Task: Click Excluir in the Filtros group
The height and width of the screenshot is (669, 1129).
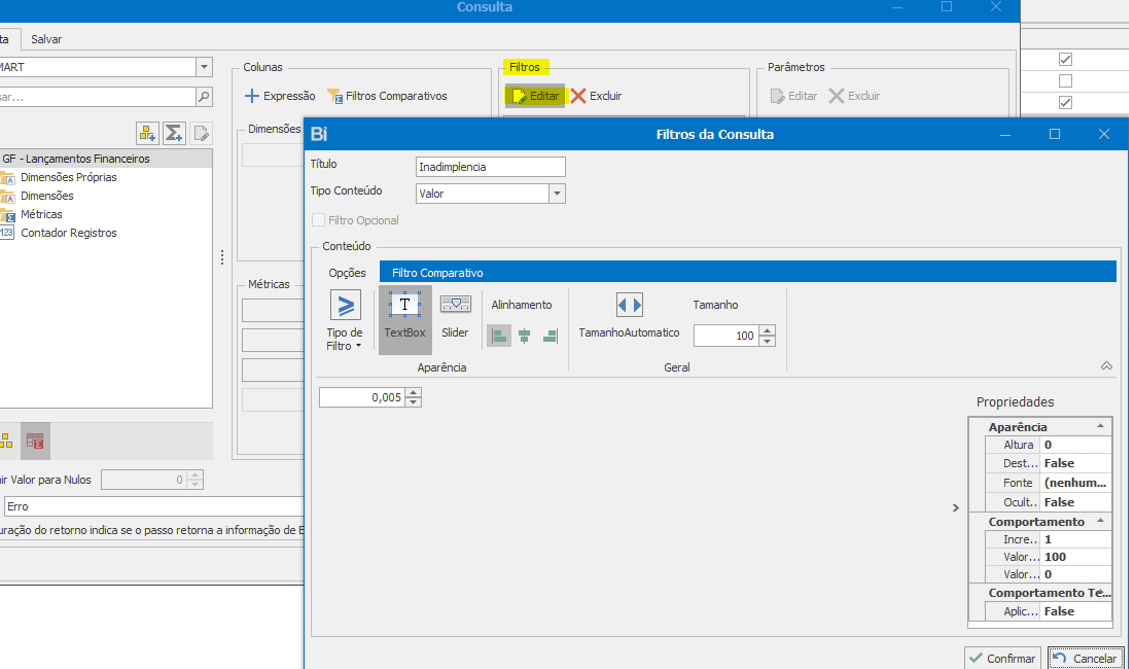Action: pos(596,96)
